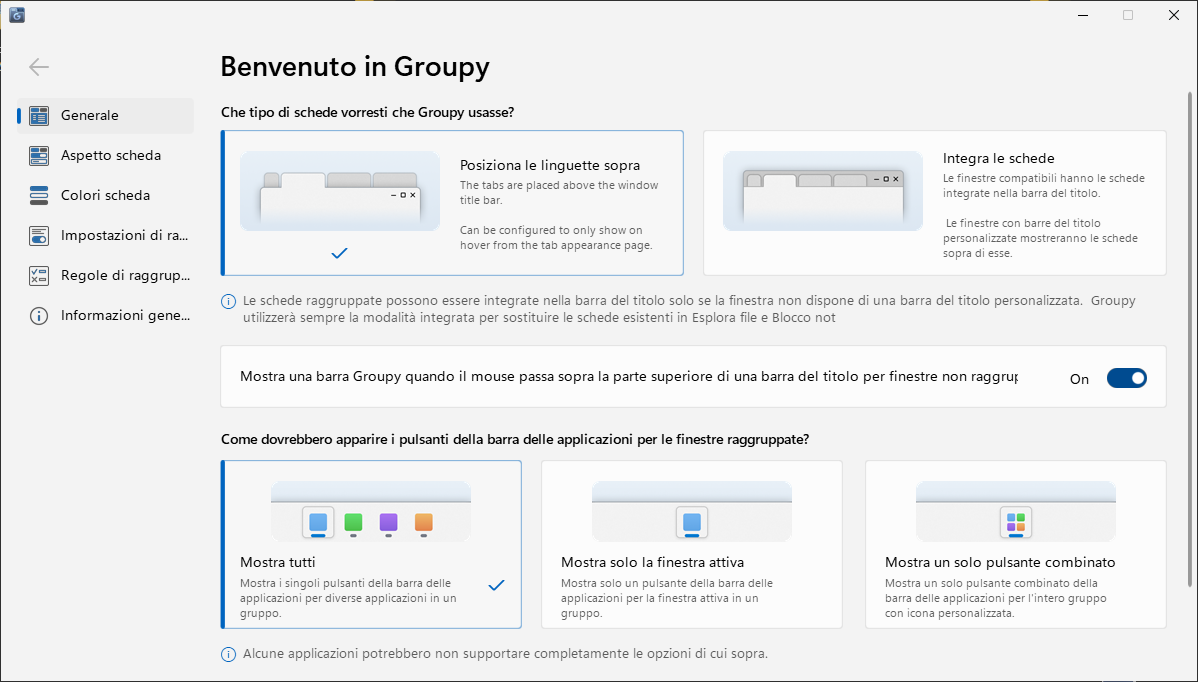
Task: Click the Generale sidebar icon
Action: [39, 115]
